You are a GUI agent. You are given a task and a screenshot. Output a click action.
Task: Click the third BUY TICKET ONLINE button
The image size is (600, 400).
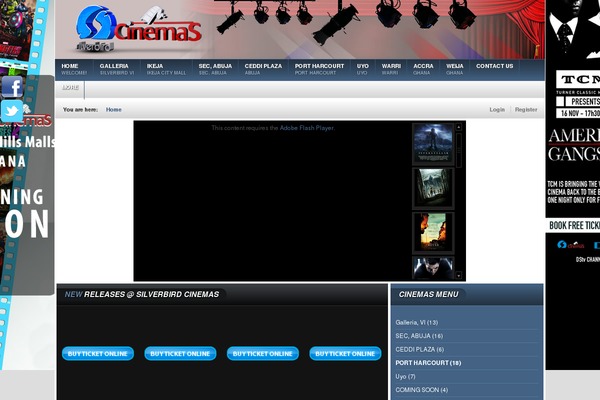click(x=262, y=354)
